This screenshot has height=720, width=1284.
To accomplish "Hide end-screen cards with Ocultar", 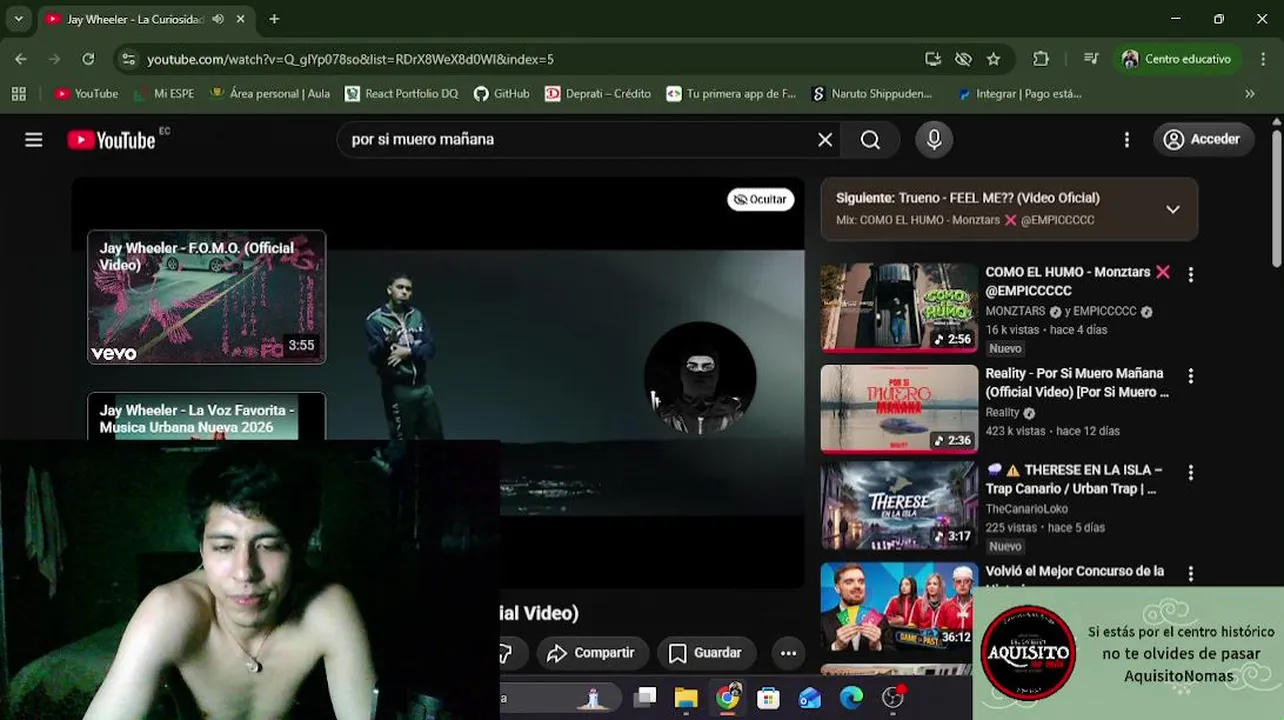I will coord(761,199).
